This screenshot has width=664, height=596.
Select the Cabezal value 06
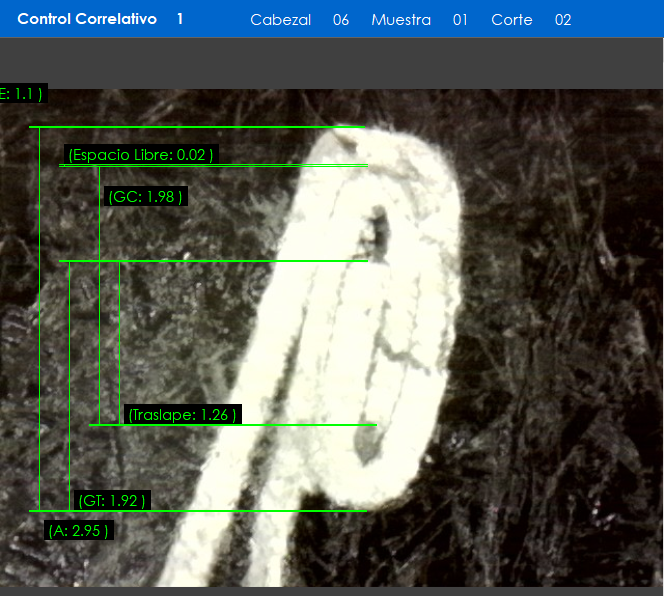point(341,20)
